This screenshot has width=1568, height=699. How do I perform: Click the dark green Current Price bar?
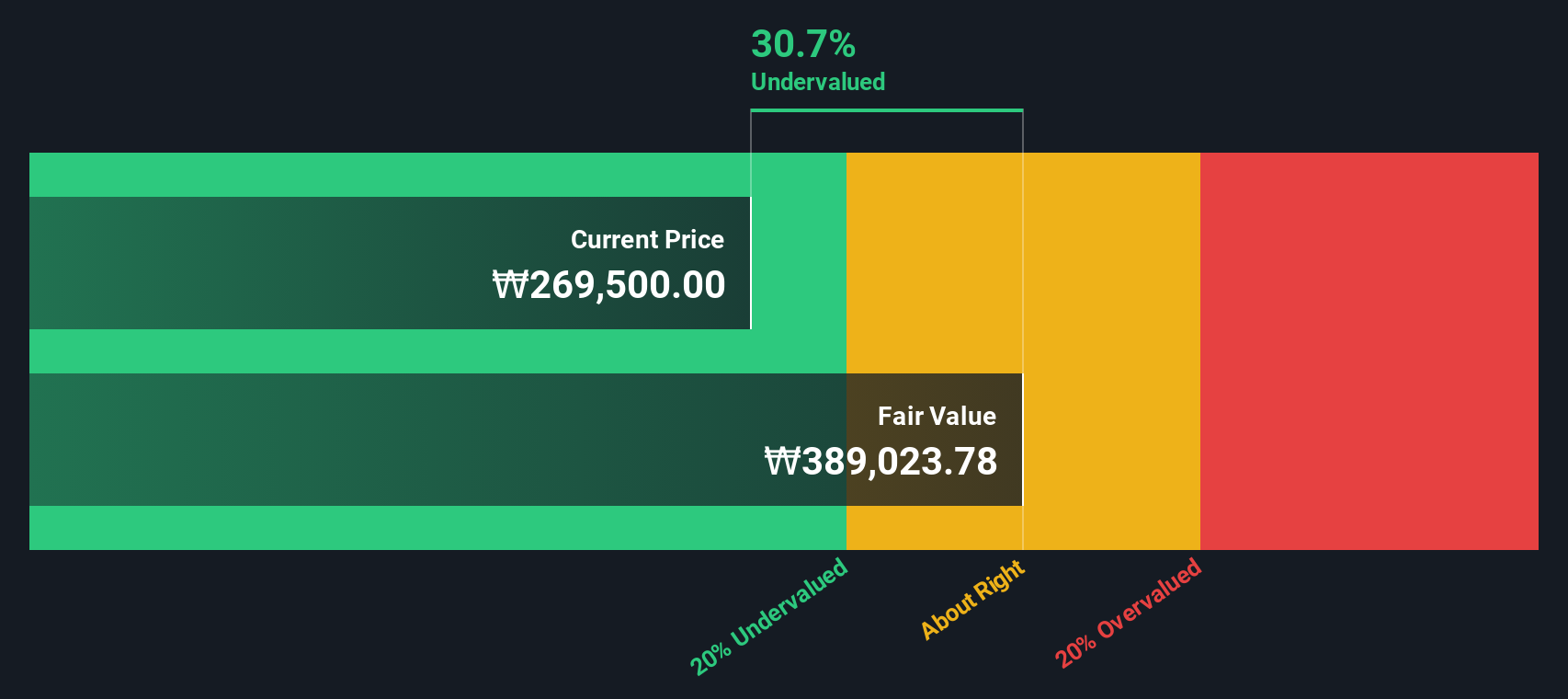390,263
